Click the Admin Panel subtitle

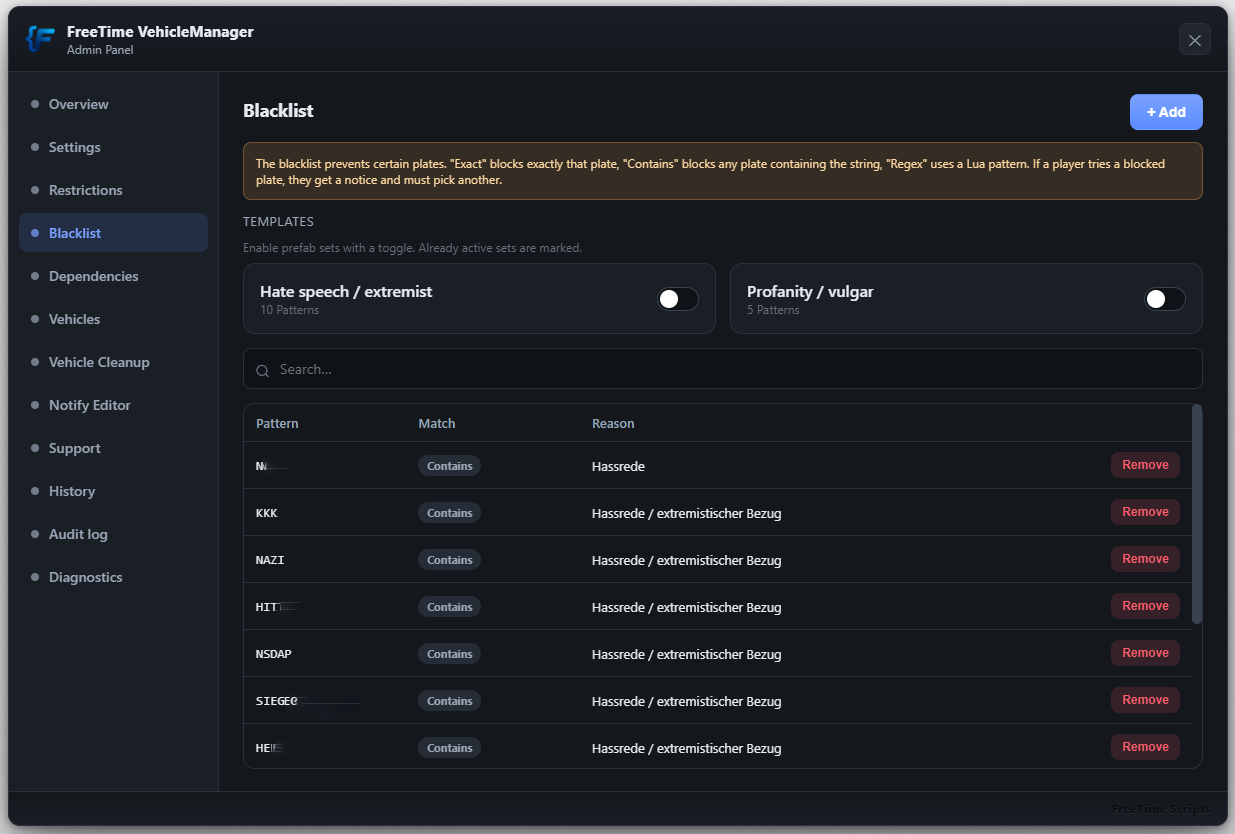[x=100, y=50]
